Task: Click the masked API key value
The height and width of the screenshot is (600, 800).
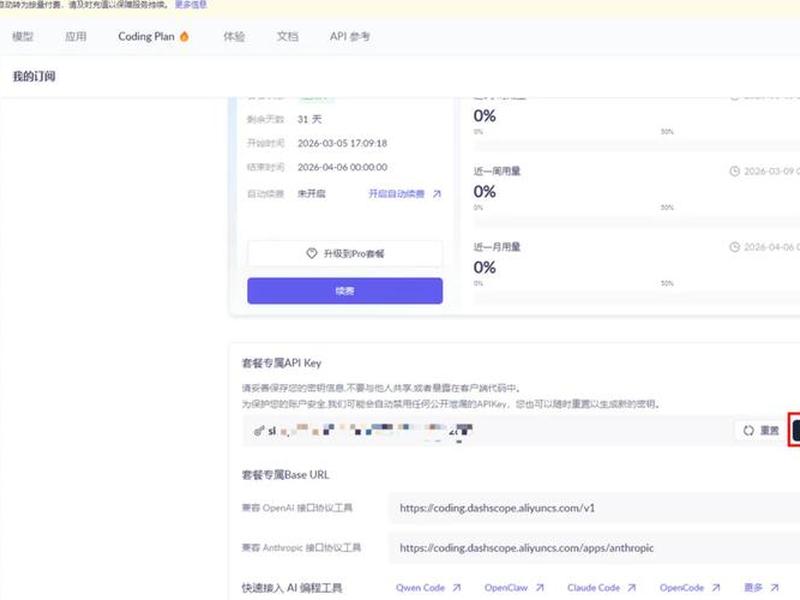Action: [370, 431]
